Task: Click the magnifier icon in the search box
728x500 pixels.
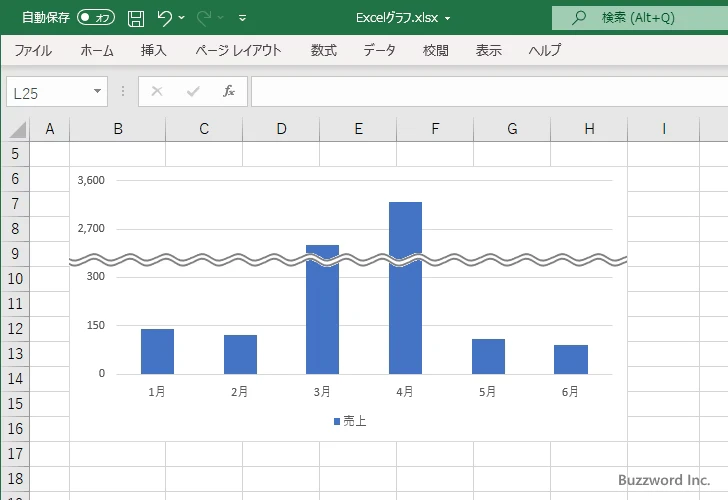Action: coord(578,18)
